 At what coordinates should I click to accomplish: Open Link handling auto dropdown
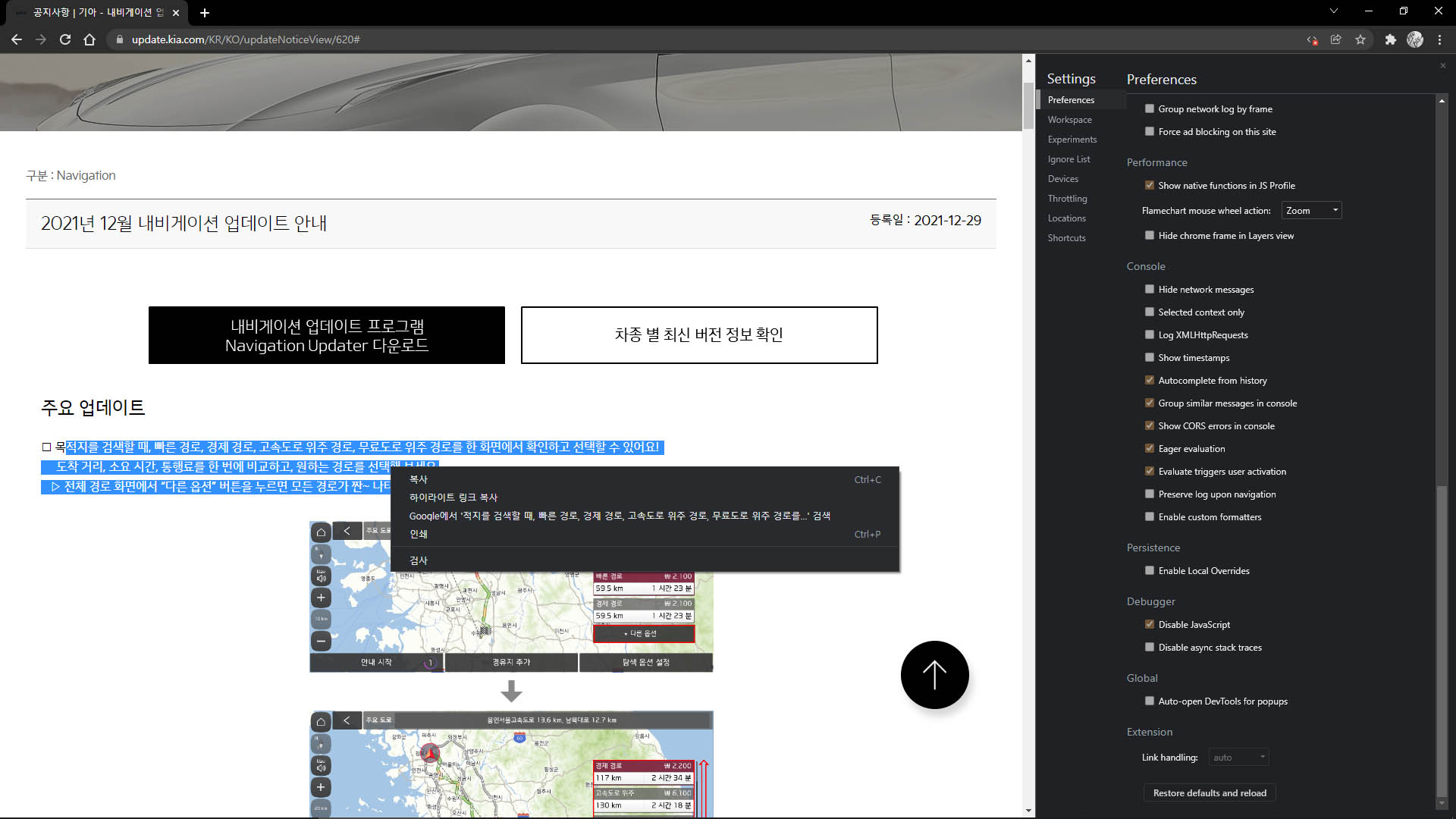1238,757
